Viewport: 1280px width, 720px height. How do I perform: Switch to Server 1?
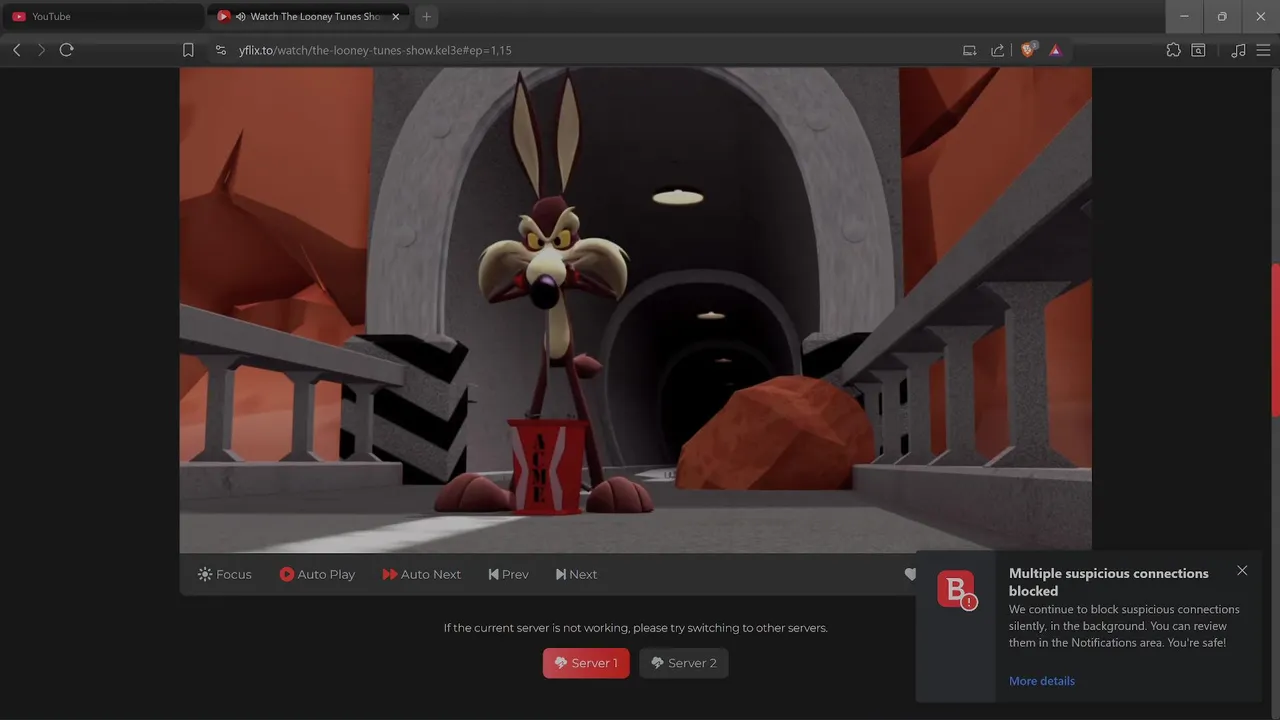[586, 663]
